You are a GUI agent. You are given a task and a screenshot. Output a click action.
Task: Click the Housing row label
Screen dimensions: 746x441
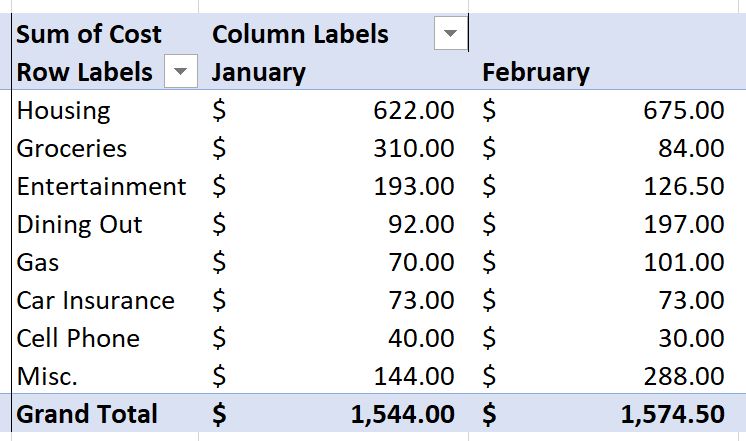coord(63,111)
